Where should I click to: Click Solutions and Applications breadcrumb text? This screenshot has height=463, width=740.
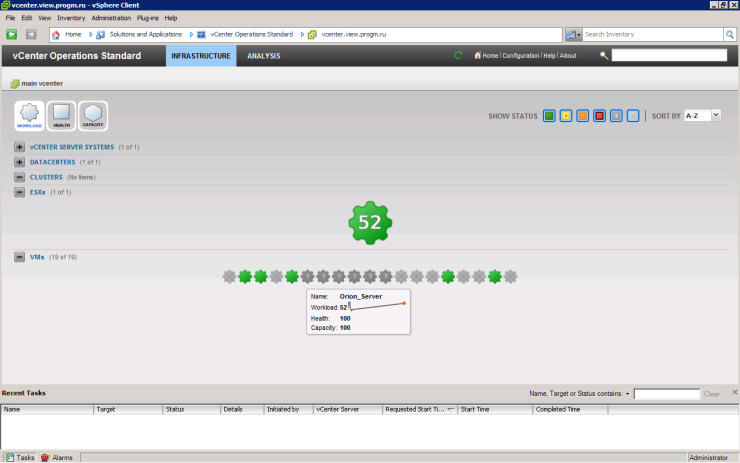[146, 34]
